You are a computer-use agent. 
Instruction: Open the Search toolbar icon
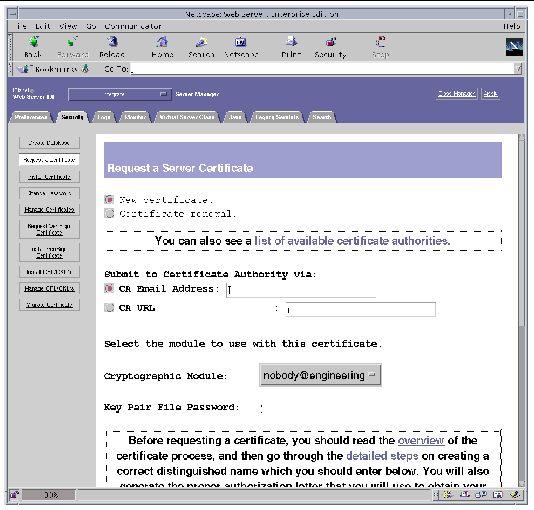point(201,46)
